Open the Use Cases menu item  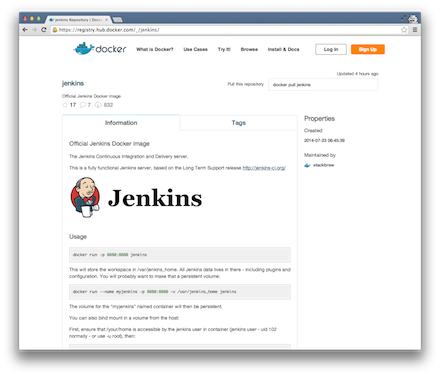click(195, 49)
